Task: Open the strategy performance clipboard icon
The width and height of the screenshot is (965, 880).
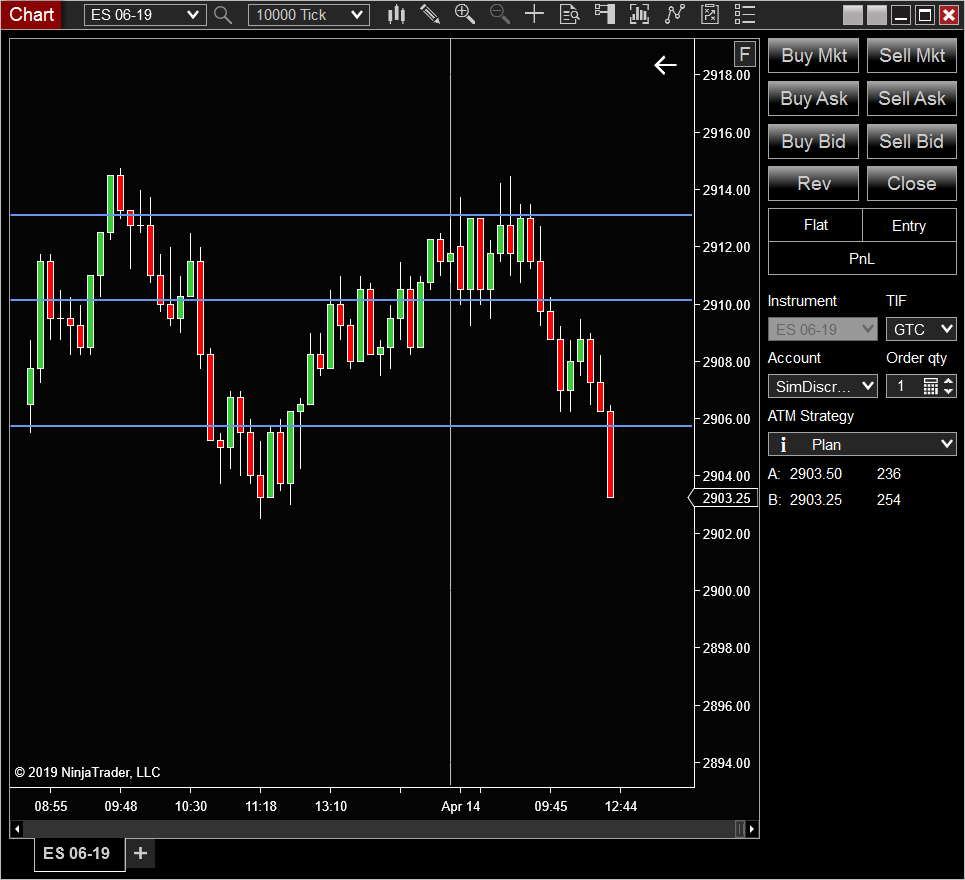Action: pyautogui.click(x=710, y=15)
